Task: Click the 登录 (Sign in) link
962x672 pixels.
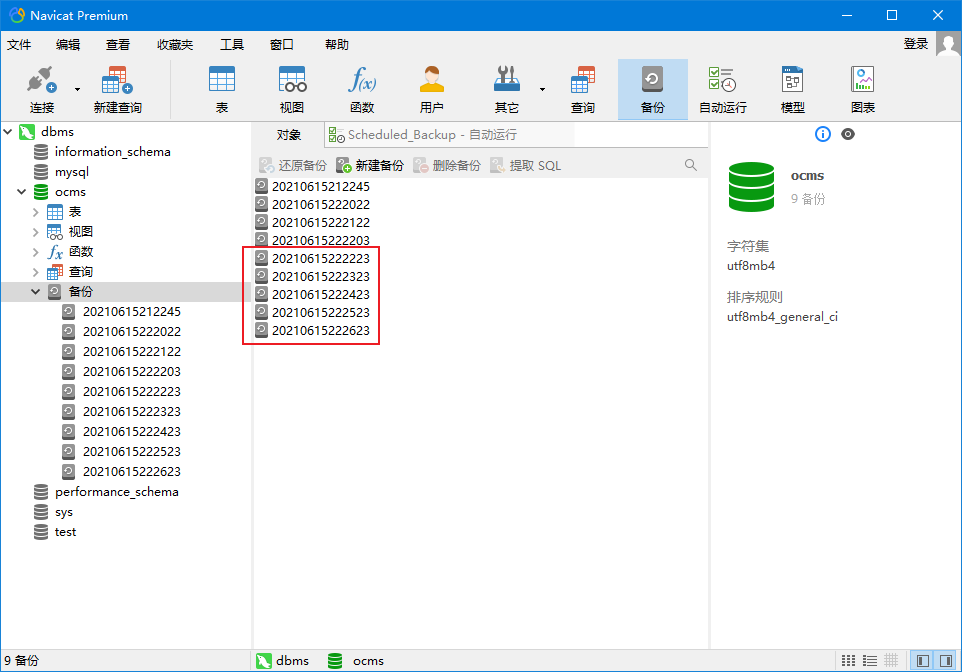Action: [x=915, y=44]
